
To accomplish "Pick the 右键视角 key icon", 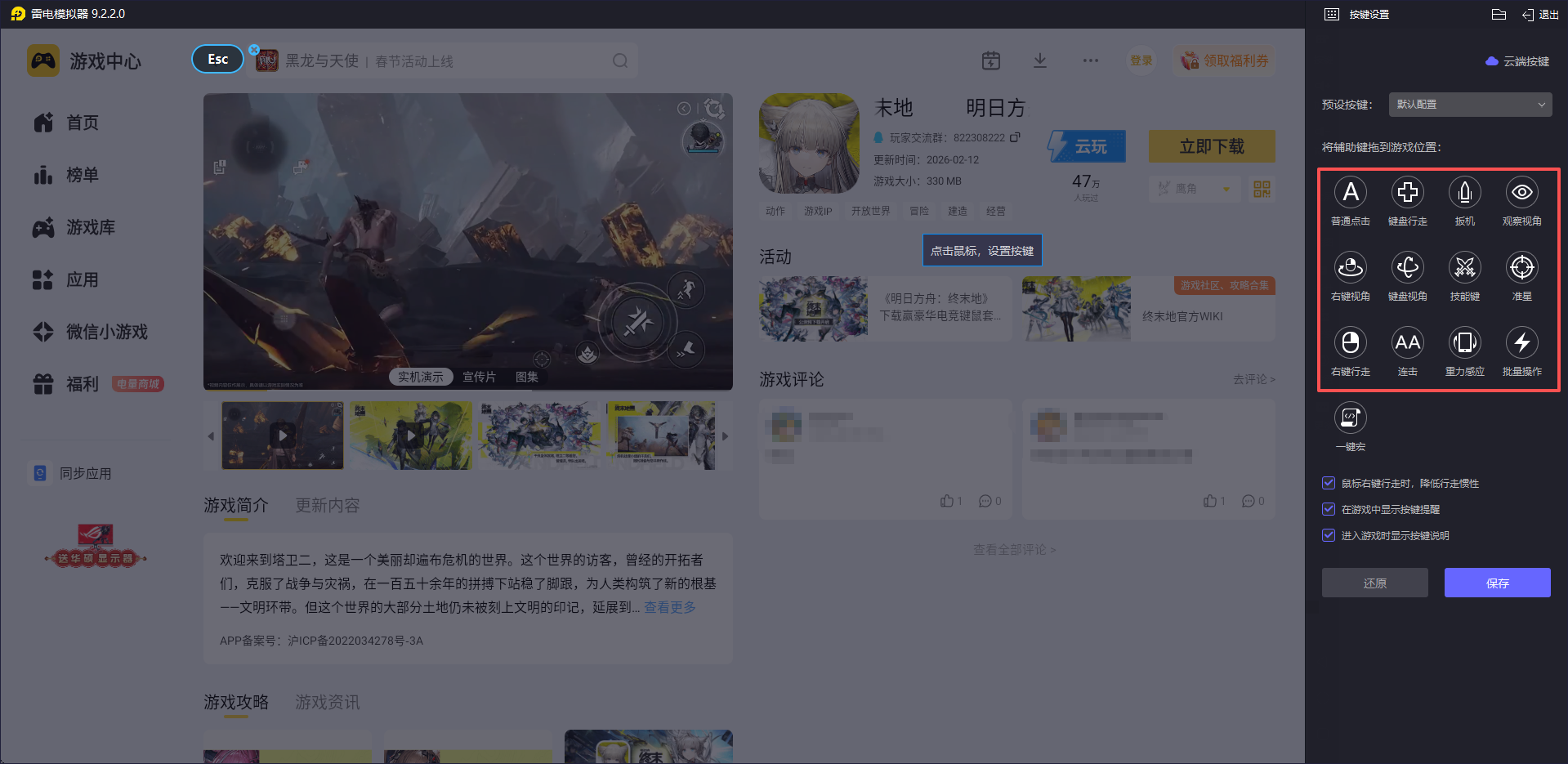I will coord(1351,267).
